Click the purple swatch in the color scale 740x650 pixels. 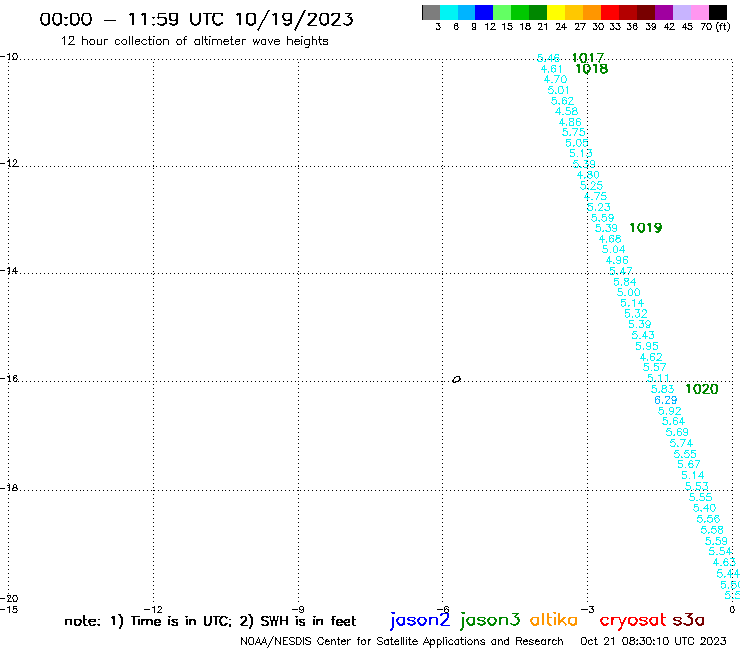[x=664, y=12]
